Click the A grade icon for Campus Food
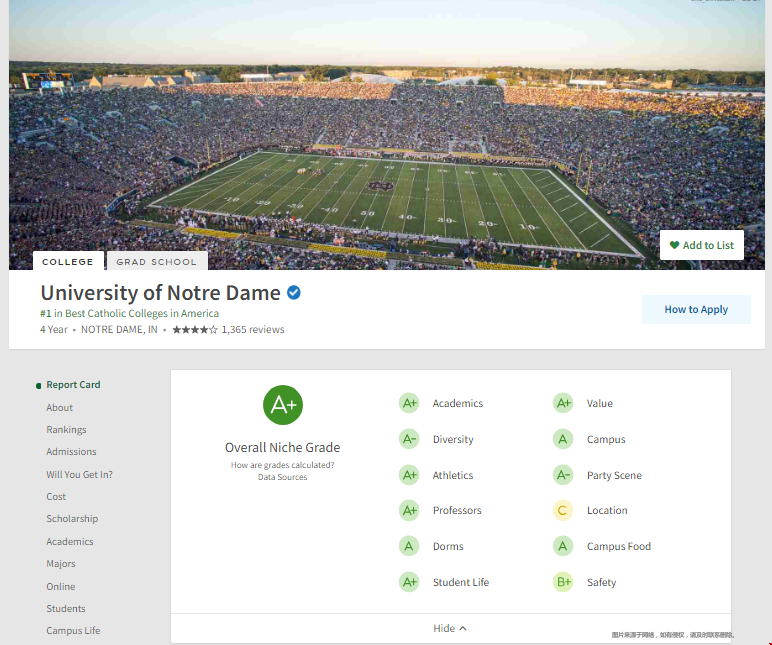 point(563,546)
